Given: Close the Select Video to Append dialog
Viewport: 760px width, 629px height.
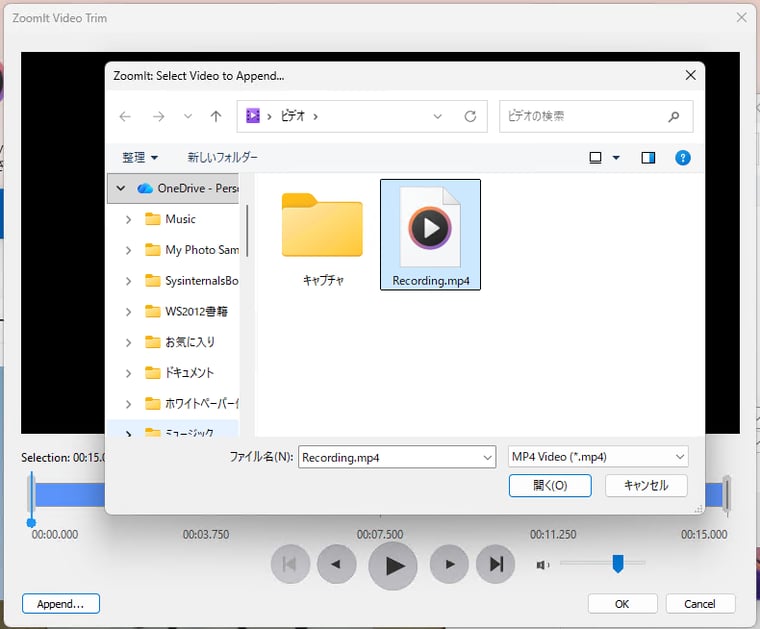Looking at the screenshot, I should (690, 75).
